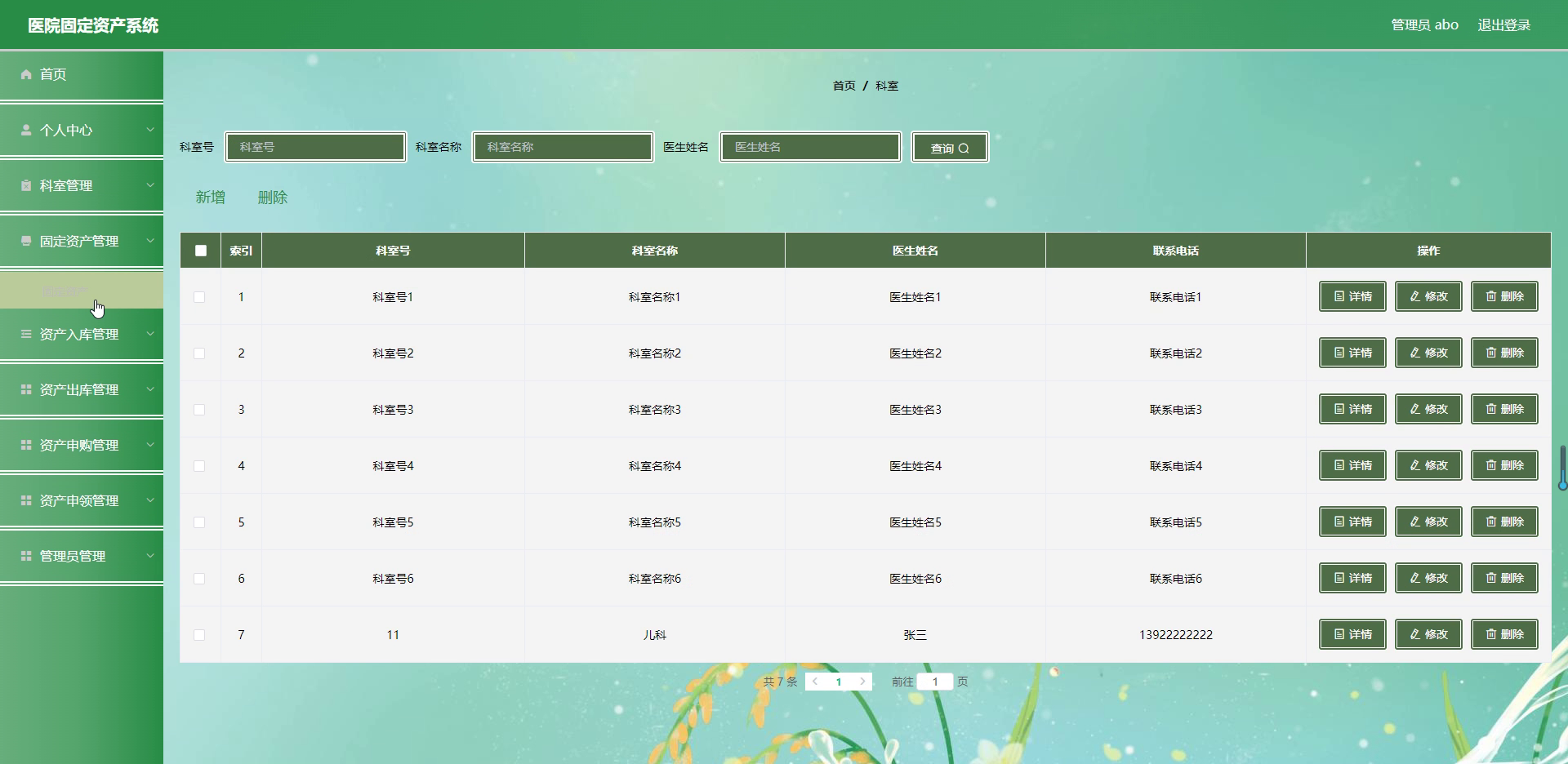Check the checkbox for row 科室号6
This screenshot has width=1568, height=764.
[x=199, y=579]
